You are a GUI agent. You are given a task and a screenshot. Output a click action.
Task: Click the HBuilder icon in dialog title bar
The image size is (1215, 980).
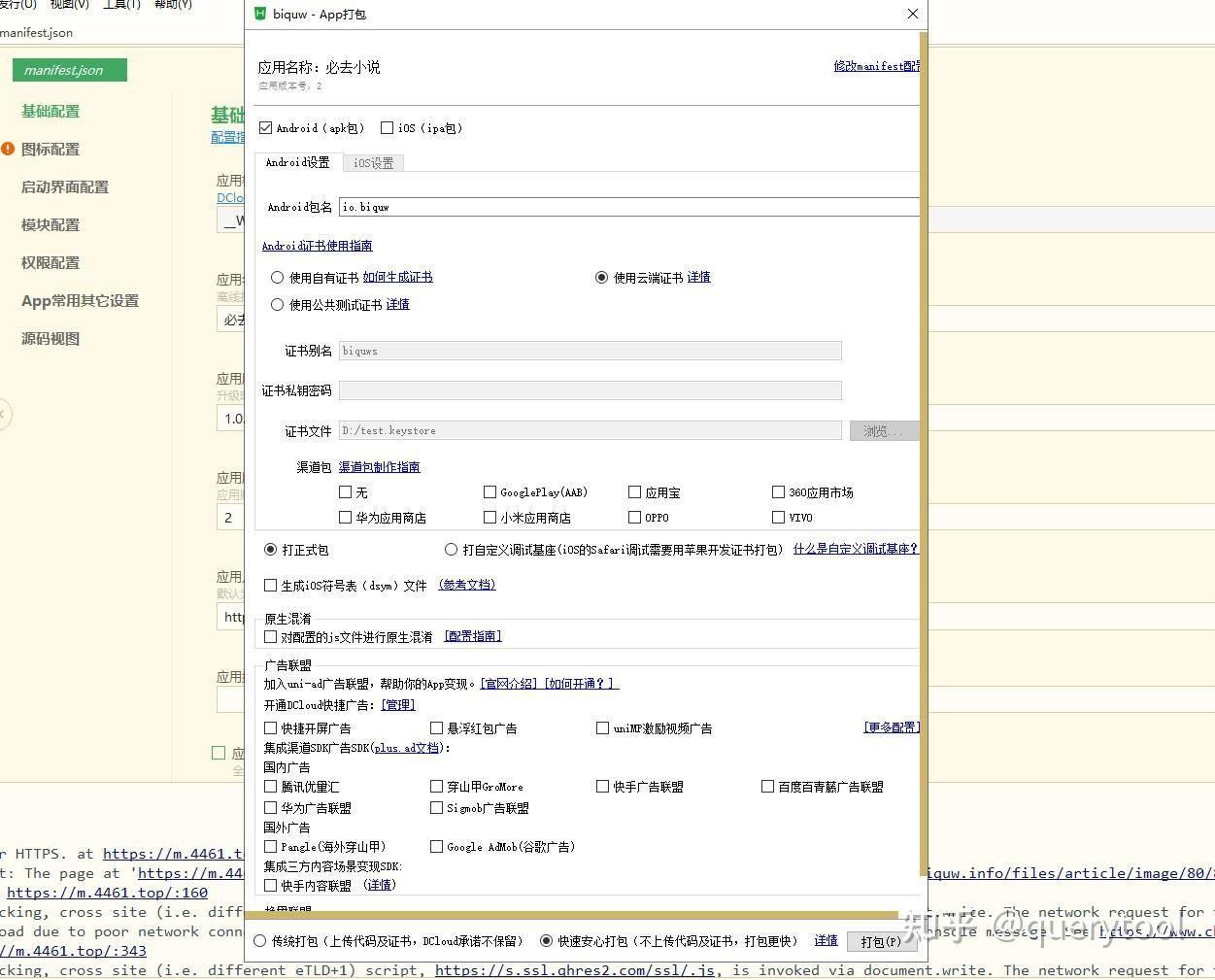pyautogui.click(x=260, y=14)
